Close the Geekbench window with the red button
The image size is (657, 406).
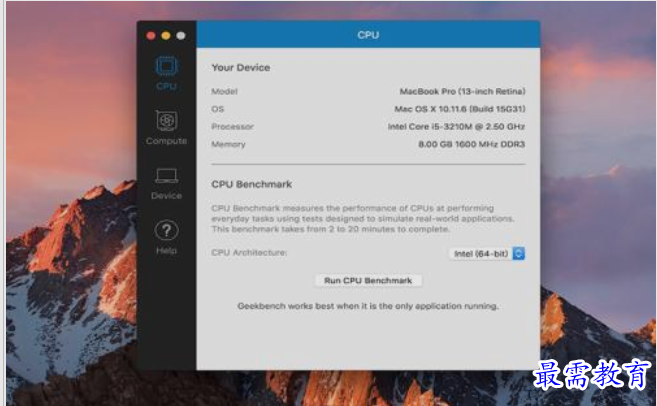pos(151,36)
